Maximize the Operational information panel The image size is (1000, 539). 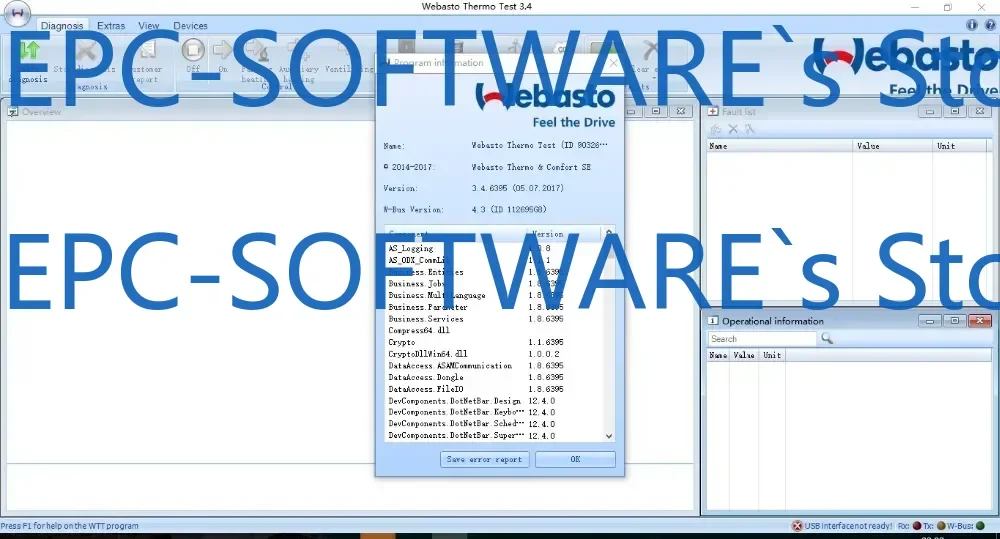[x=955, y=321]
